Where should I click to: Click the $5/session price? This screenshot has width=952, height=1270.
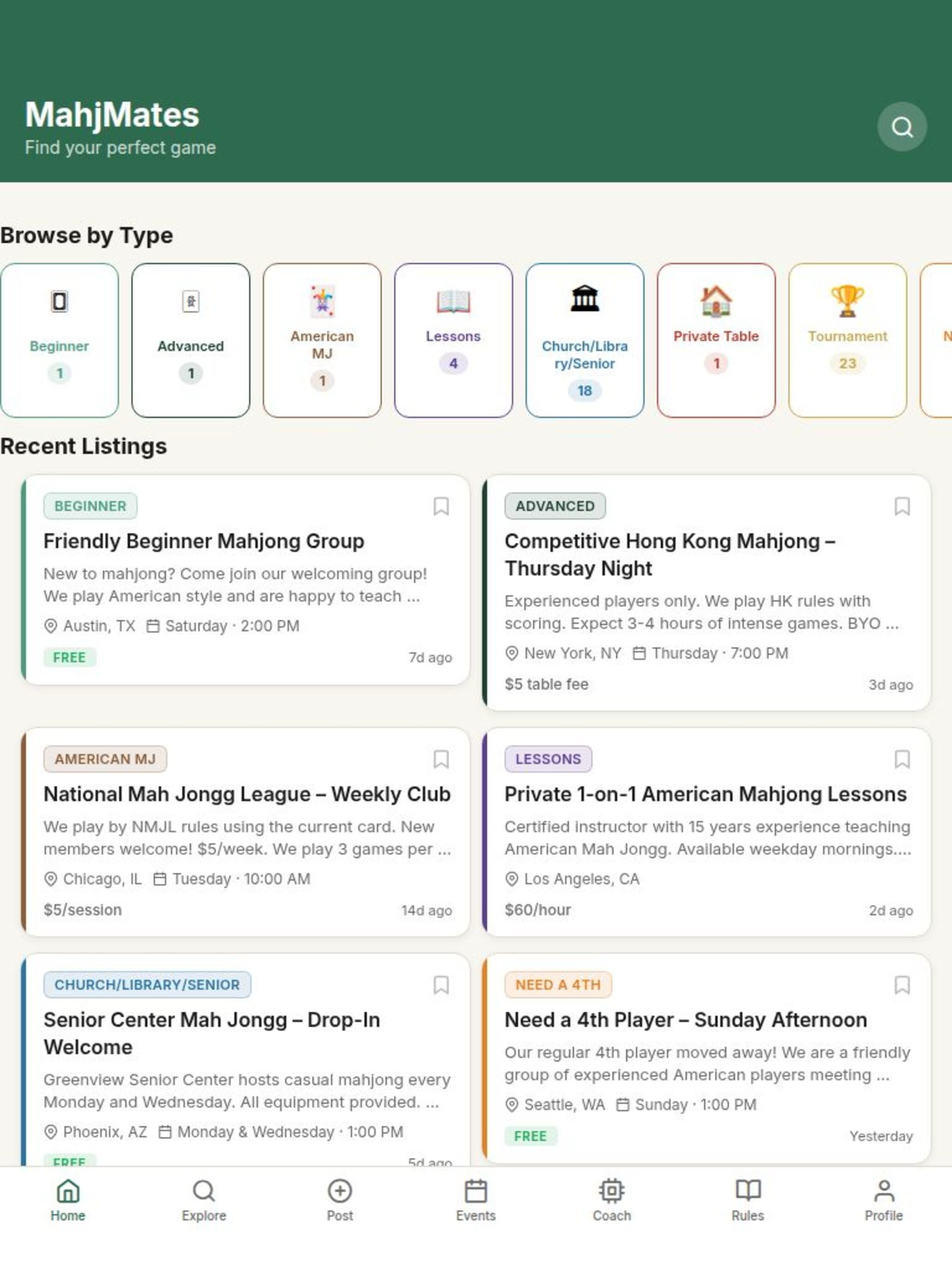point(83,910)
